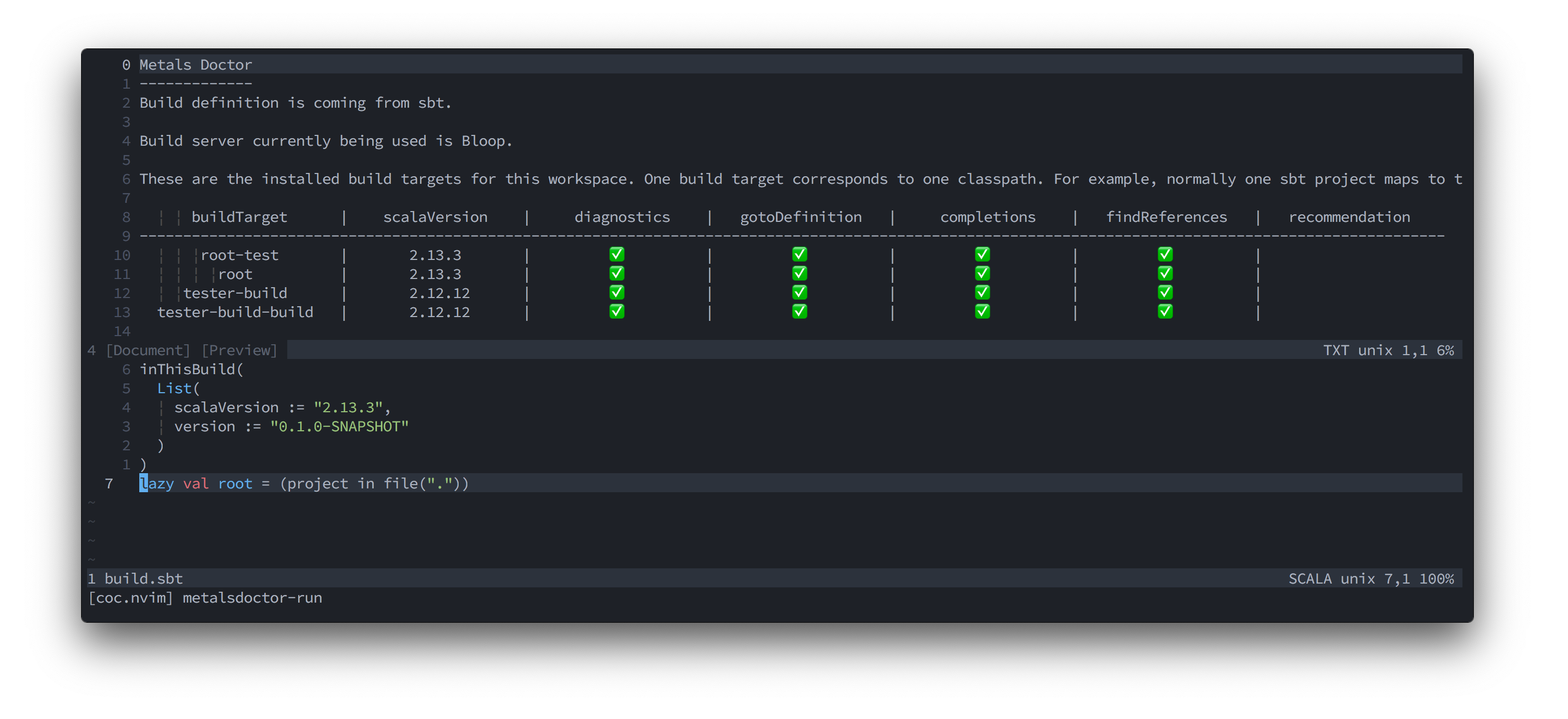
Task: Click version 2.13.3 in root-test row
Action: (x=435, y=255)
